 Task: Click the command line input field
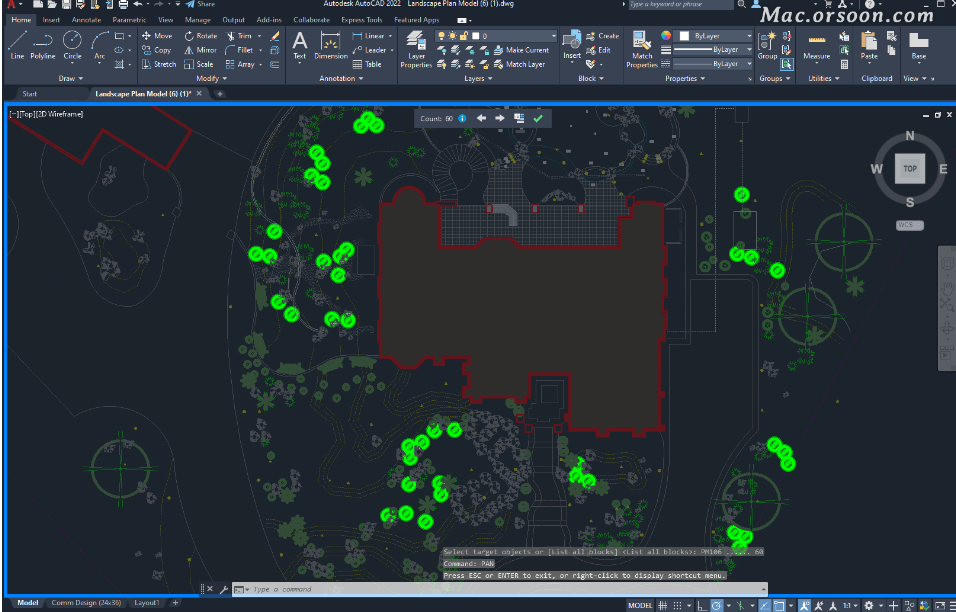tap(500, 589)
